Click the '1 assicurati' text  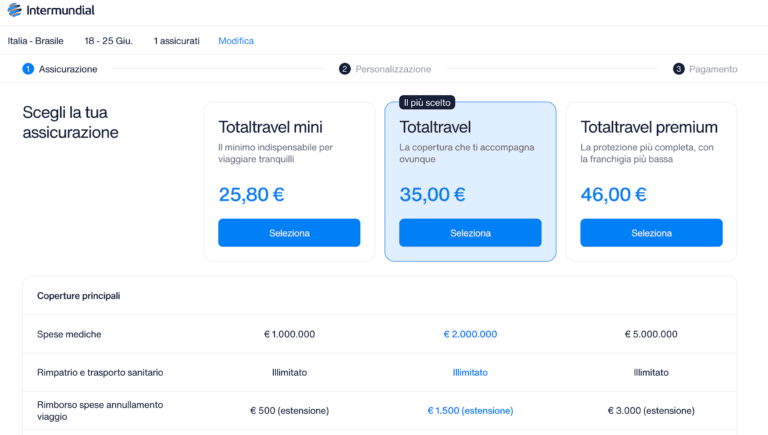[177, 41]
